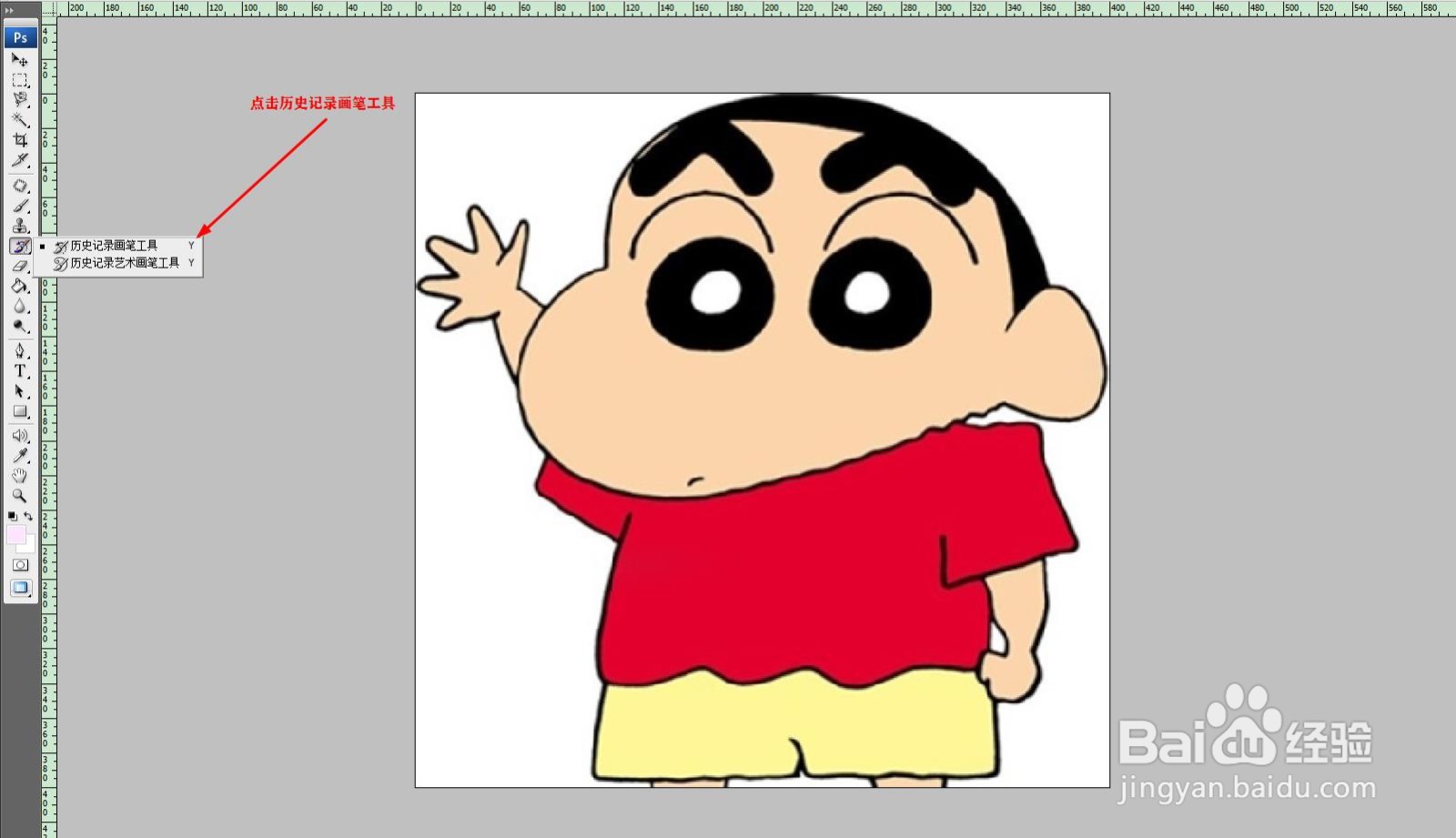Select the Magic Wand tool
Screen dimensions: 1456x838
point(20,120)
